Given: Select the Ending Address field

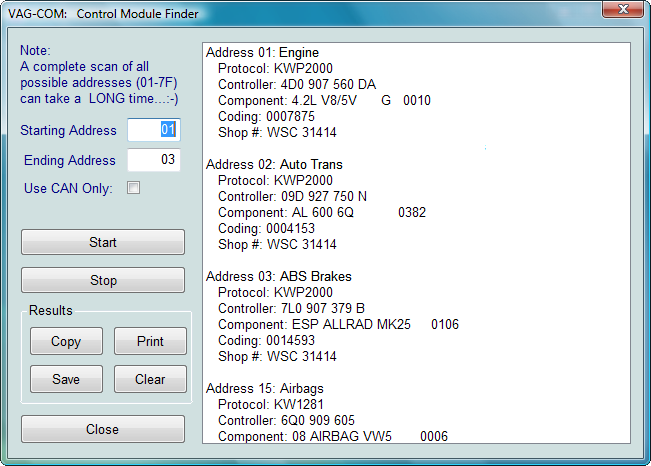Looking at the screenshot, I should (x=154, y=160).
